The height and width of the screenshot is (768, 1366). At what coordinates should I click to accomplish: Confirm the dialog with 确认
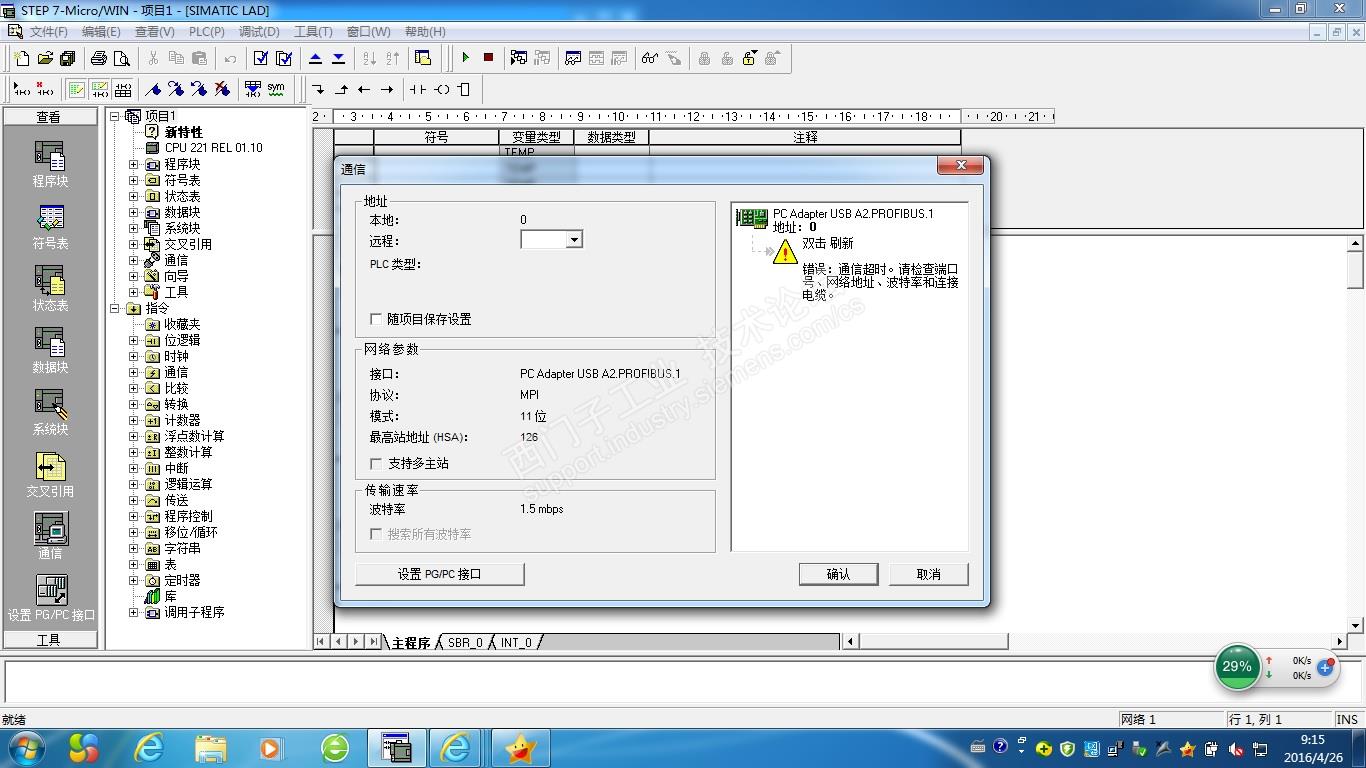click(x=838, y=574)
